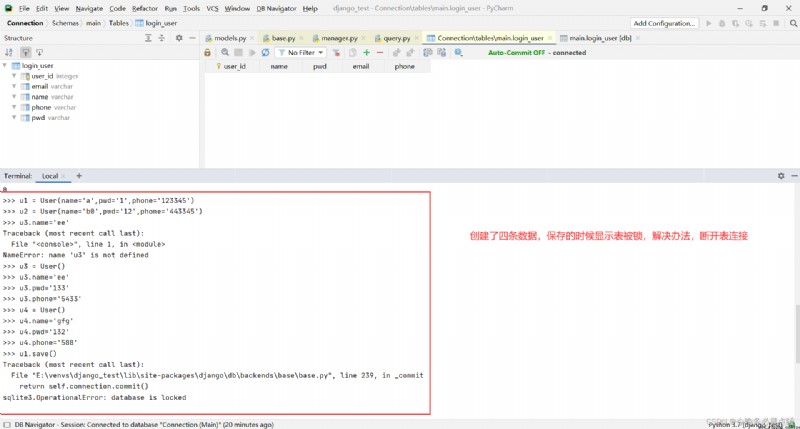Image resolution: width=800 pixels, height=429 pixels.
Task: Collapse the login_user tree node arrow
Action: pos(5,66)
